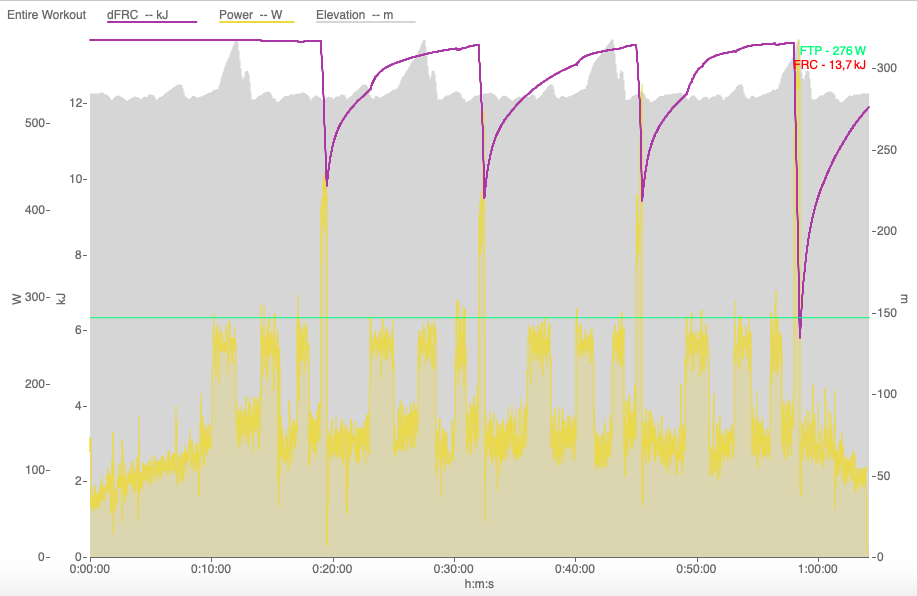Click the 0:40:00 time axis tick
The image size is (917, 596).
pyautogui.click(x=575, y=569)
